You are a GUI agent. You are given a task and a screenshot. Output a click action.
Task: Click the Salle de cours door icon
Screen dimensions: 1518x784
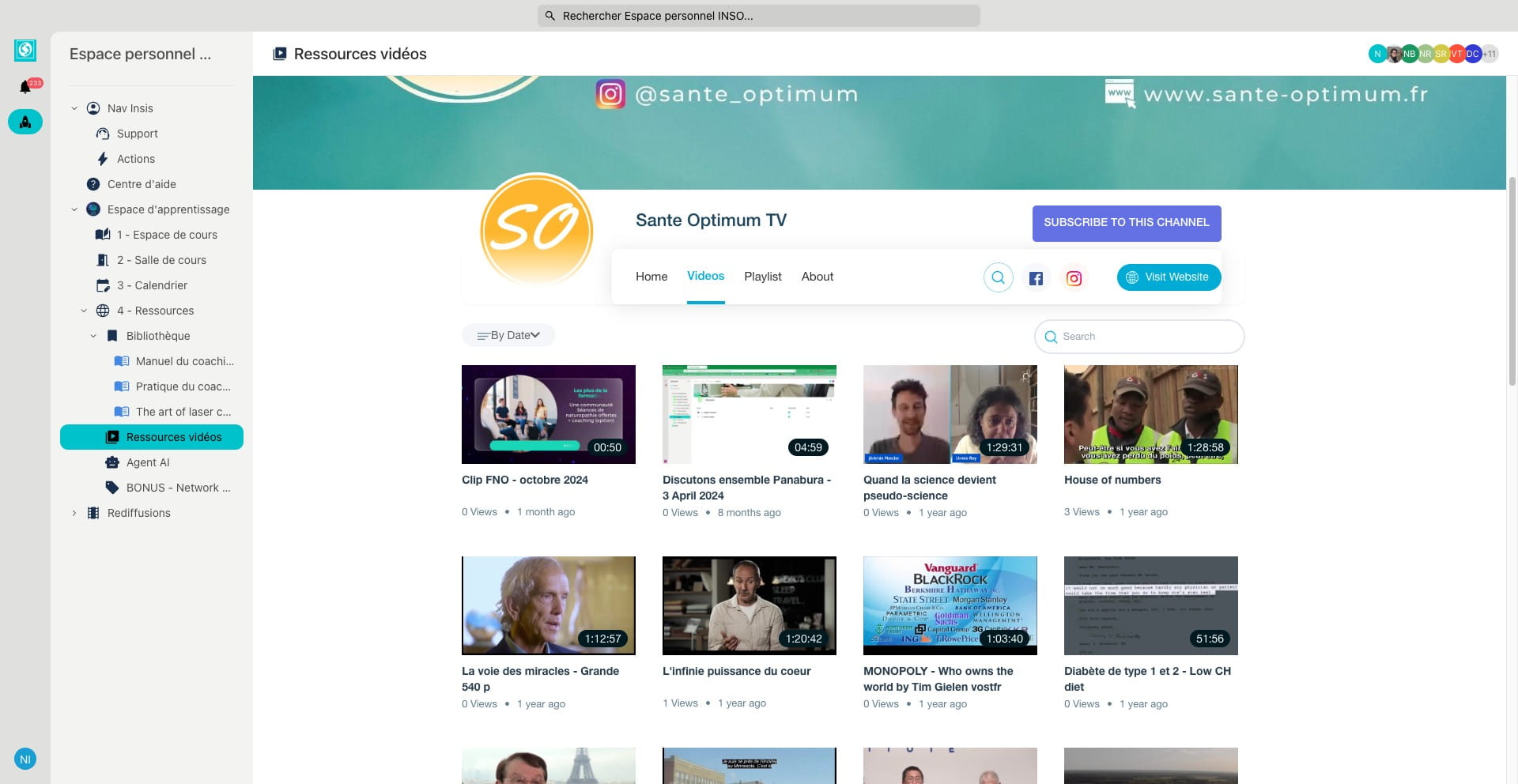click(103, 260)
